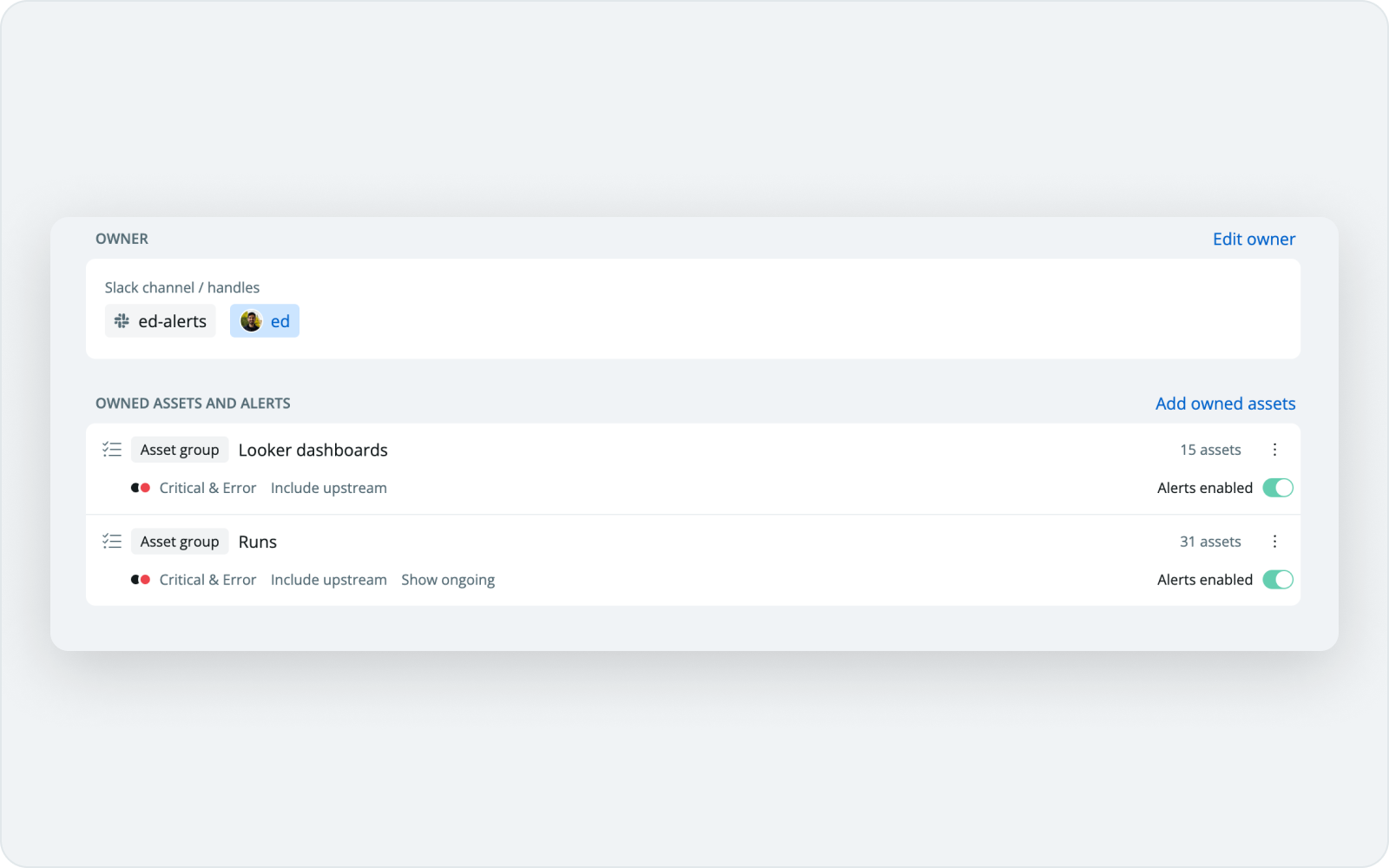Click the Slack hash icon on ed-alerts chip
The height and width of the screenshot is (868, 1389).
tap(121, 320)
